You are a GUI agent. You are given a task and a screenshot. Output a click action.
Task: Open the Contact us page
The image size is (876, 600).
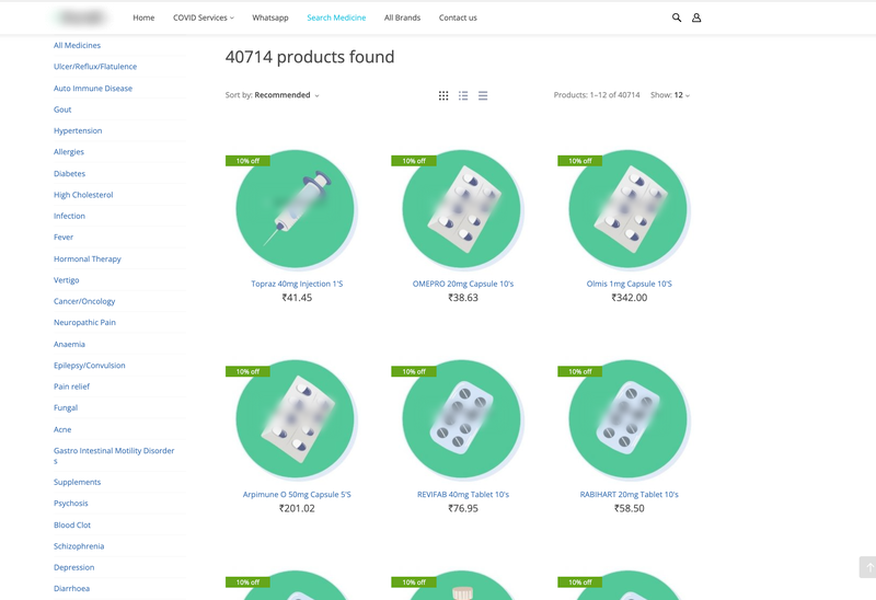tap(458, 18)
